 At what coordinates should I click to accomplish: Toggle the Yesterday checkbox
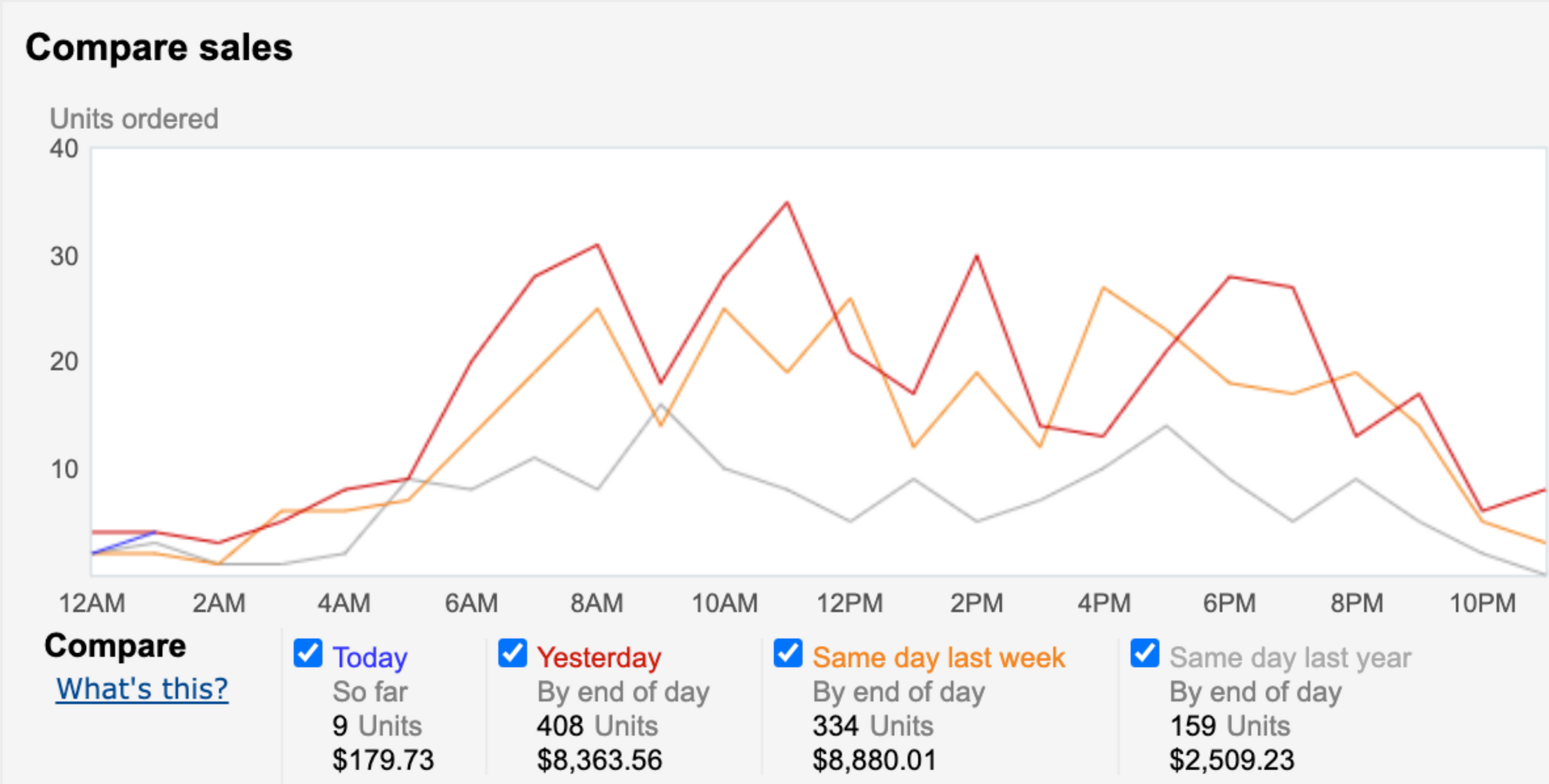pyautogui.click(x=512, y=653)
